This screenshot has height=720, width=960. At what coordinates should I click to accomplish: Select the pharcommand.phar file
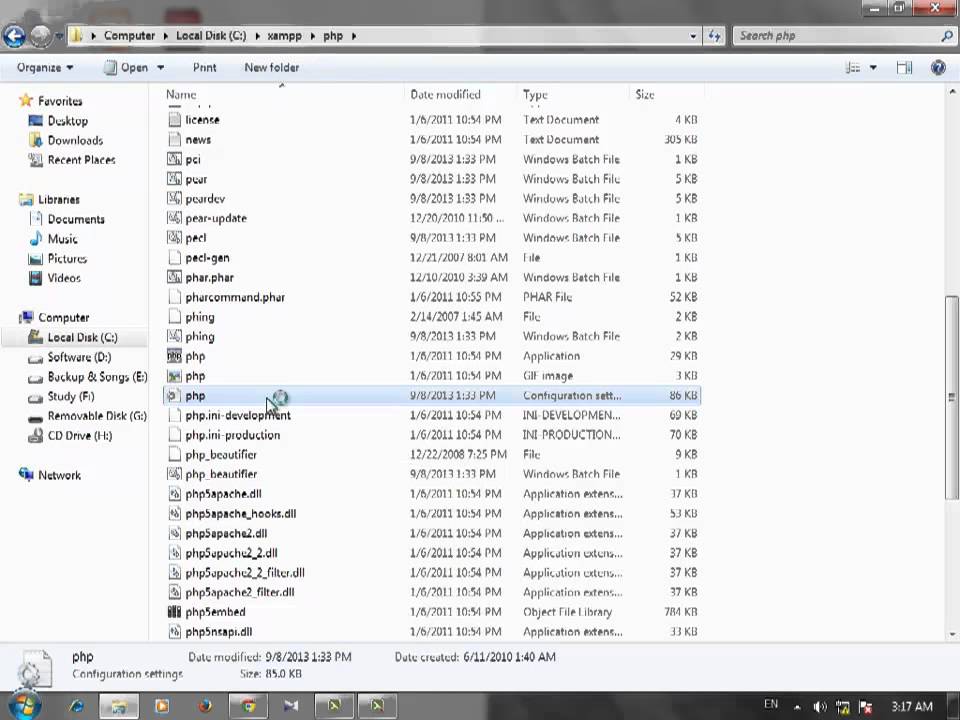(432, 297)
